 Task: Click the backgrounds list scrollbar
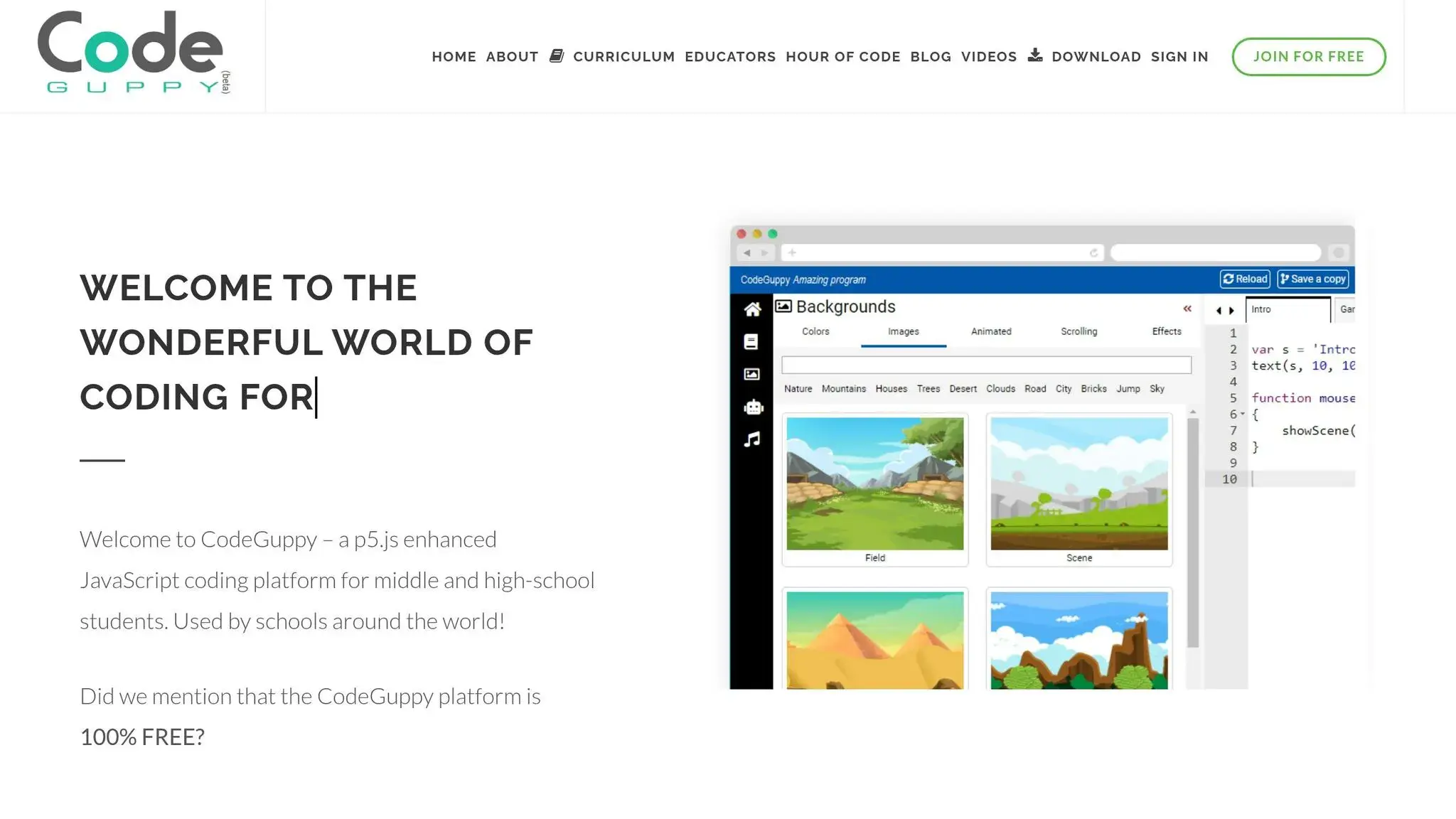[x=1193, y=533]
